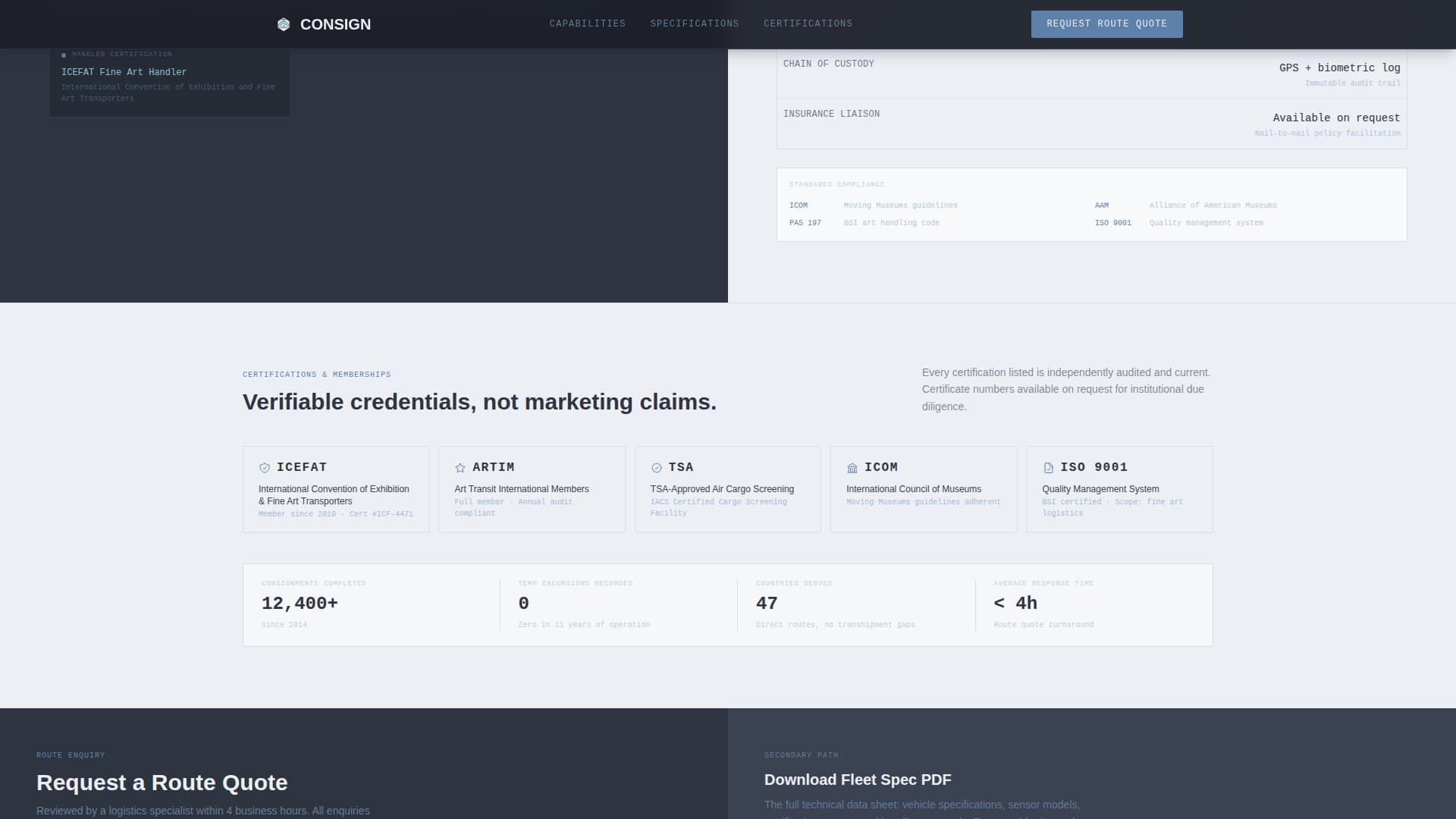This screenshot has width=1456, height=819.
Task: Click the 'GPS + biometric log' value
Action: 1340,68
